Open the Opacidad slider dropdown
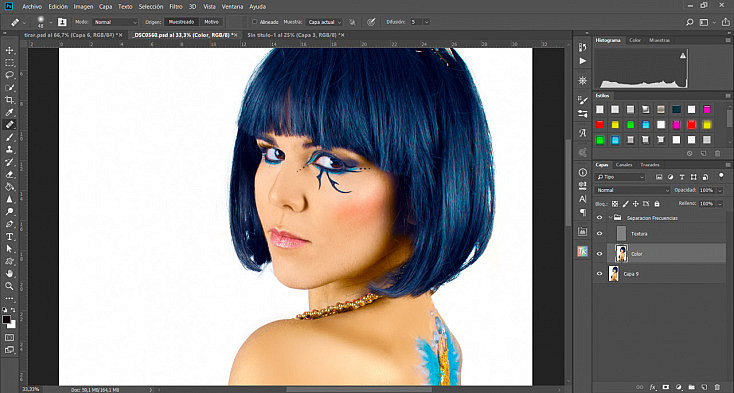 point(719,190)
